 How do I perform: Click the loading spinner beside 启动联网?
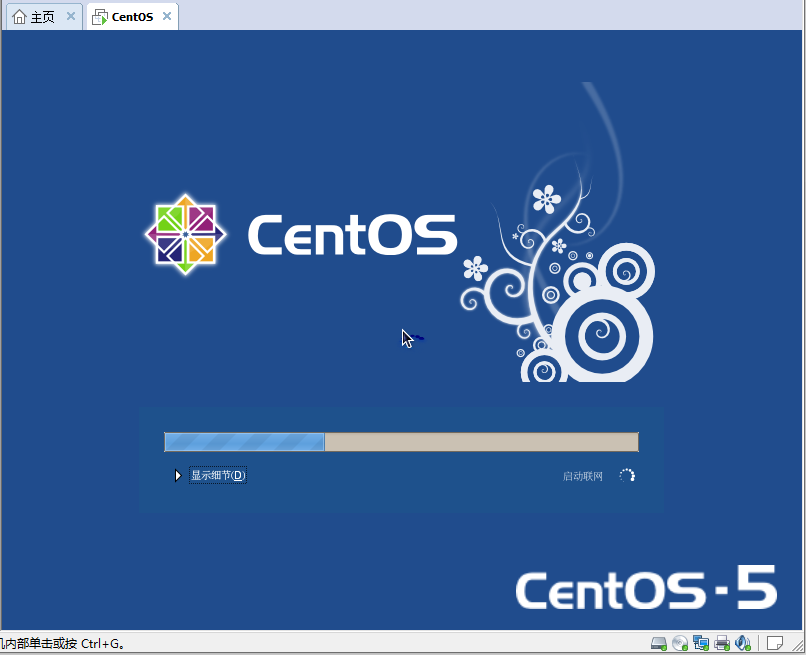click(x=627, y=476)
